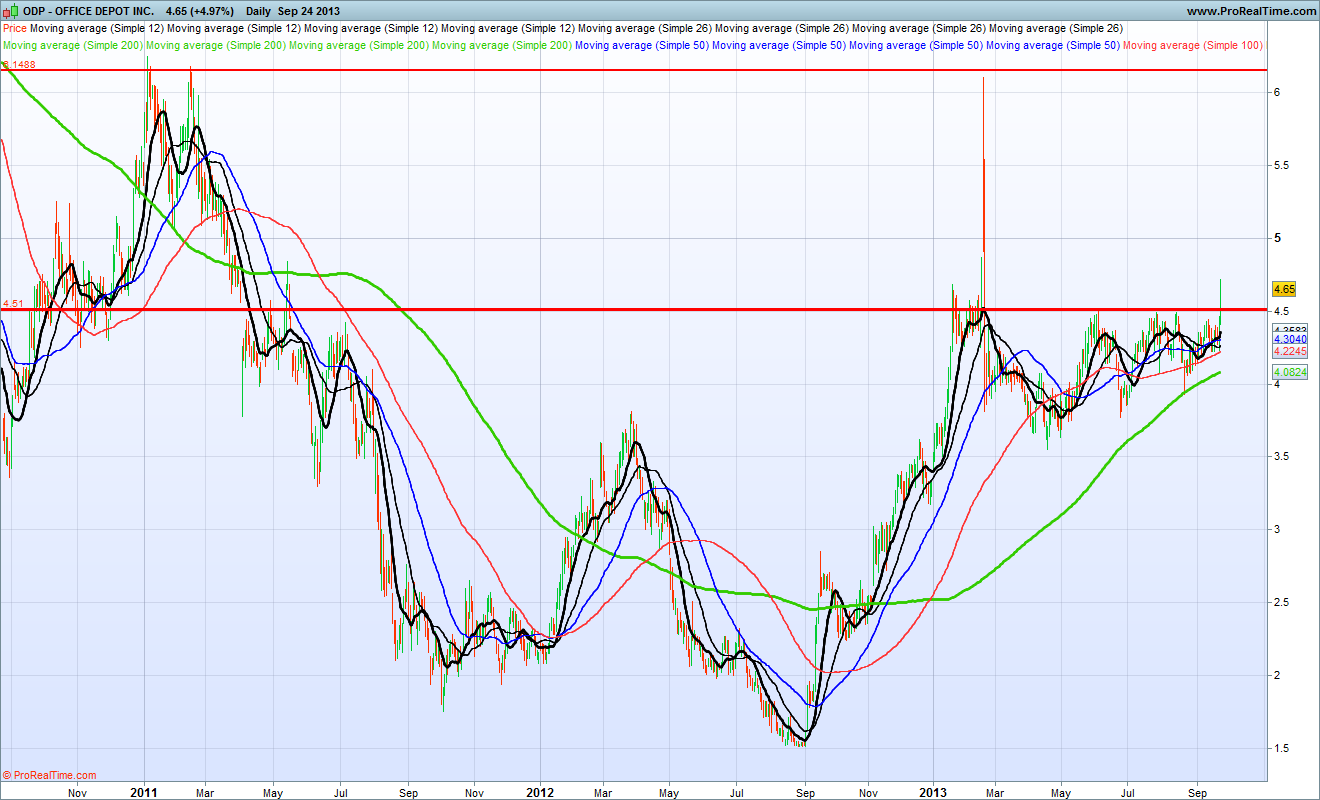
Task: Click the blue 4.3040 moving average tag
Action: (1290, 339)
